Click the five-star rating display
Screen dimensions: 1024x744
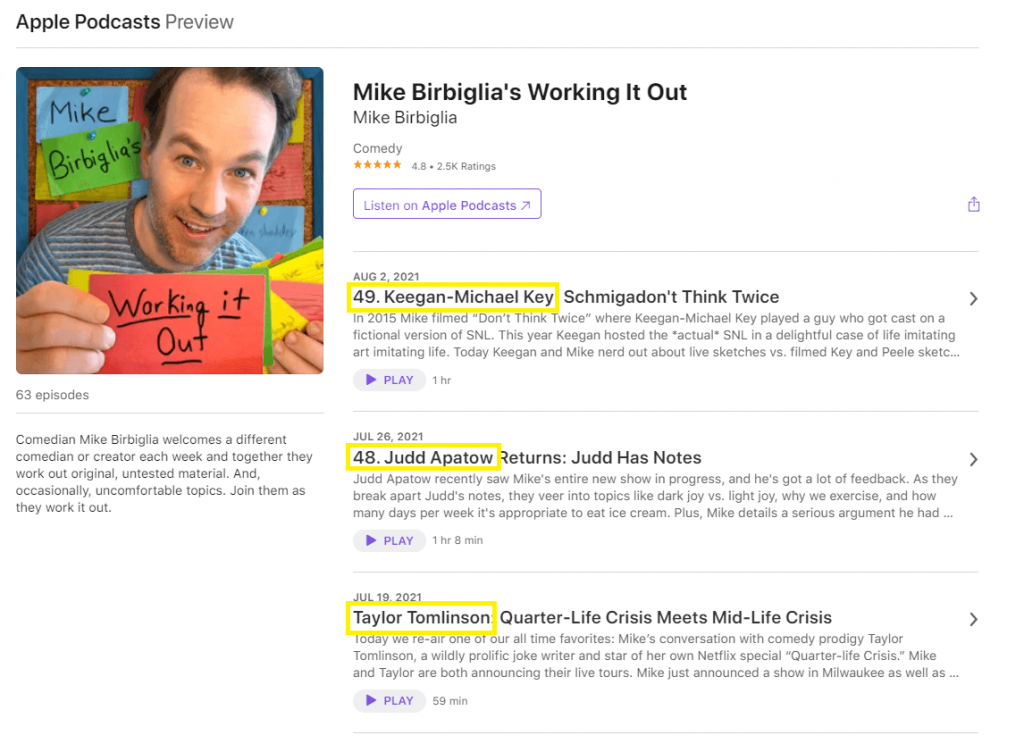point(377,165)
